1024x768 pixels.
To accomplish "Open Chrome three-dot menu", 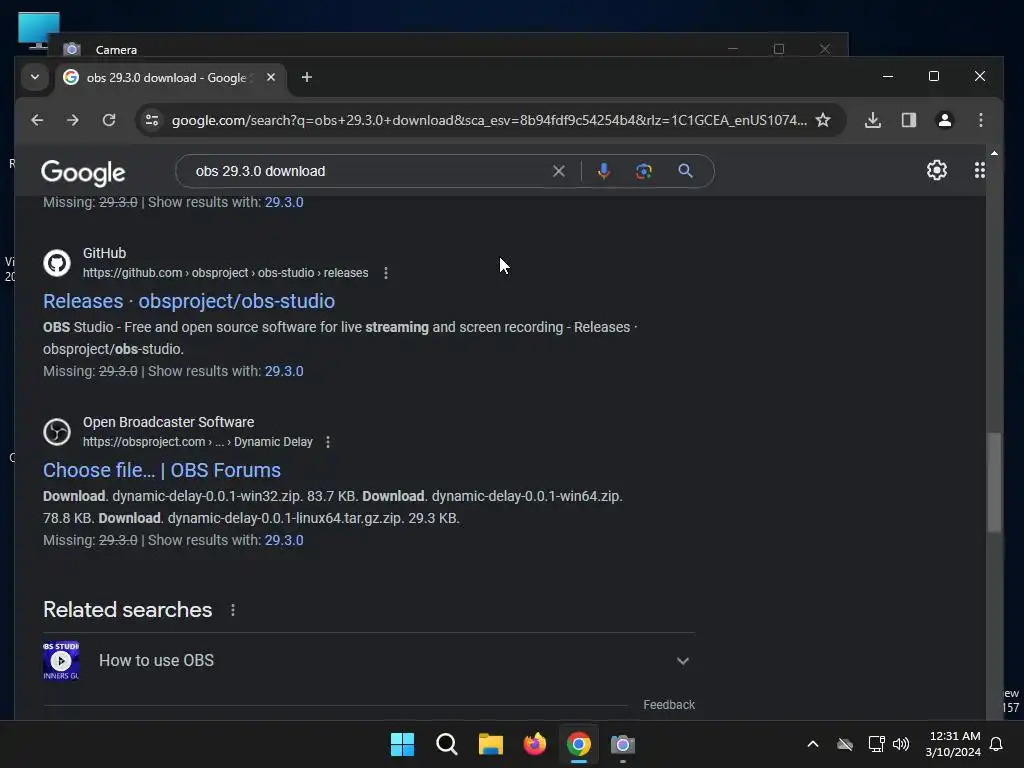I will [x=981, y=120].
